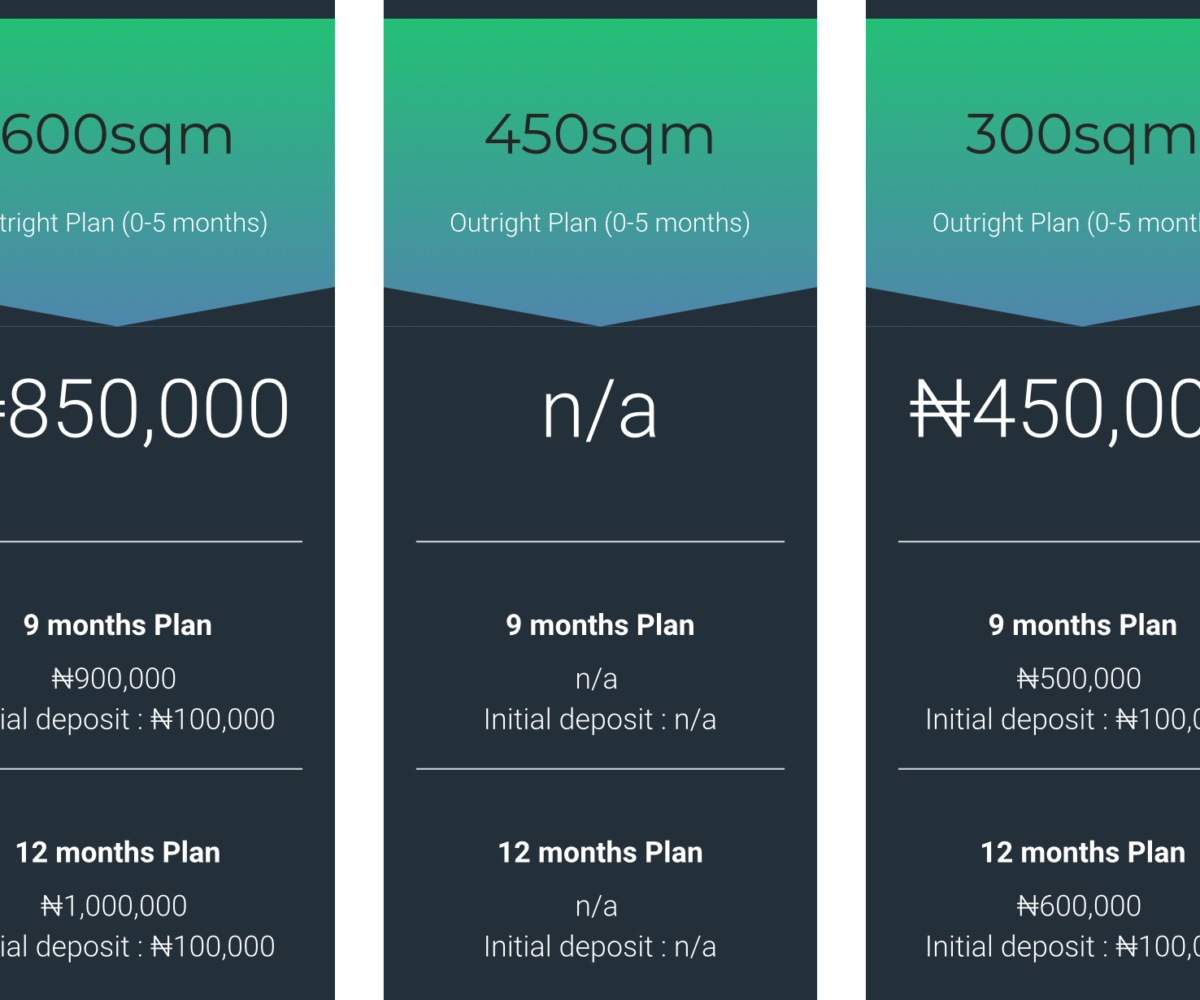Screen dimensions: 1200x1000
Task: Click 9 months Plan in 300sqm card
Action: 1083,625
